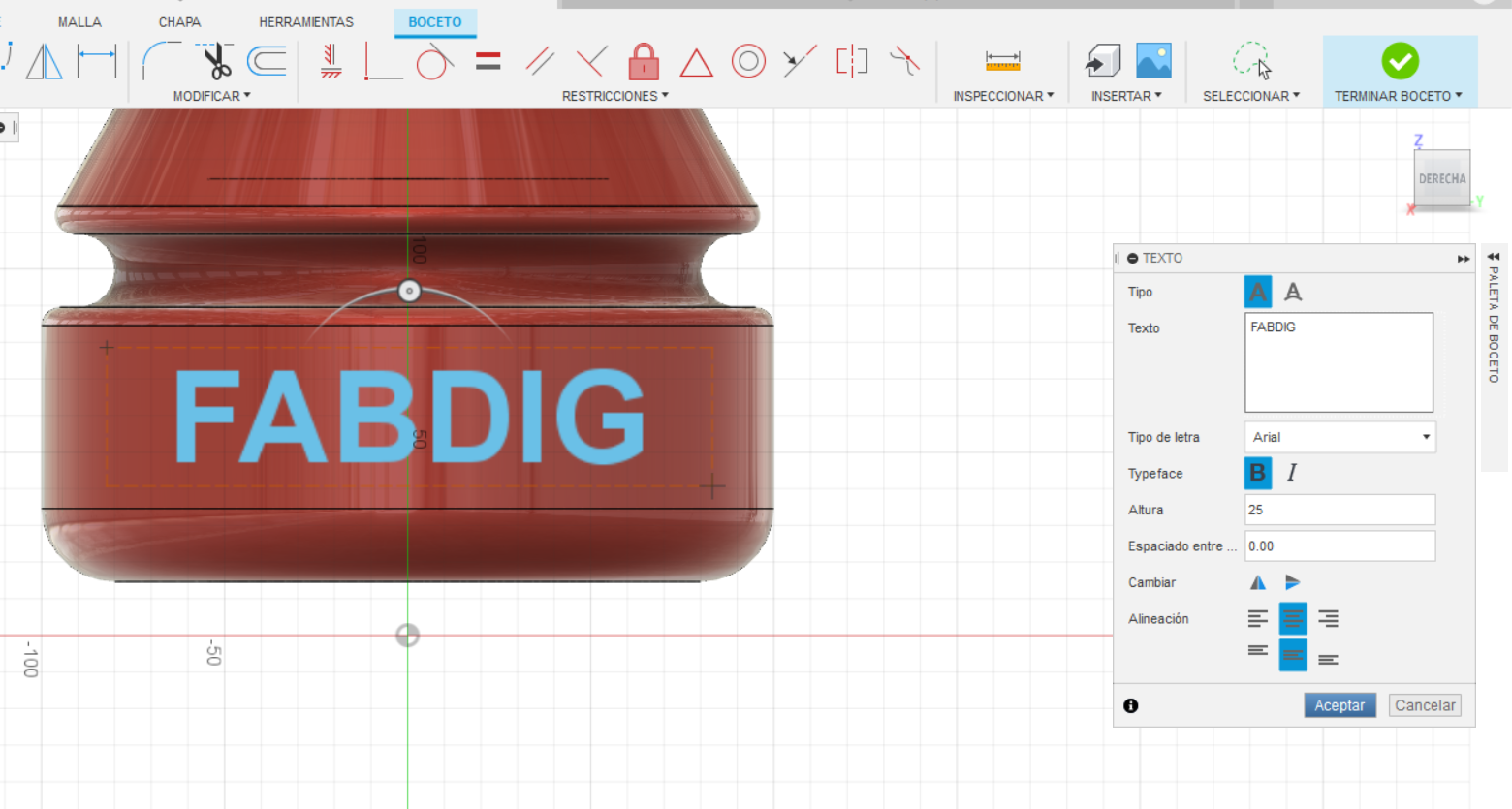Apply the Collinear constraint
1512x809 pixels.
800,61
